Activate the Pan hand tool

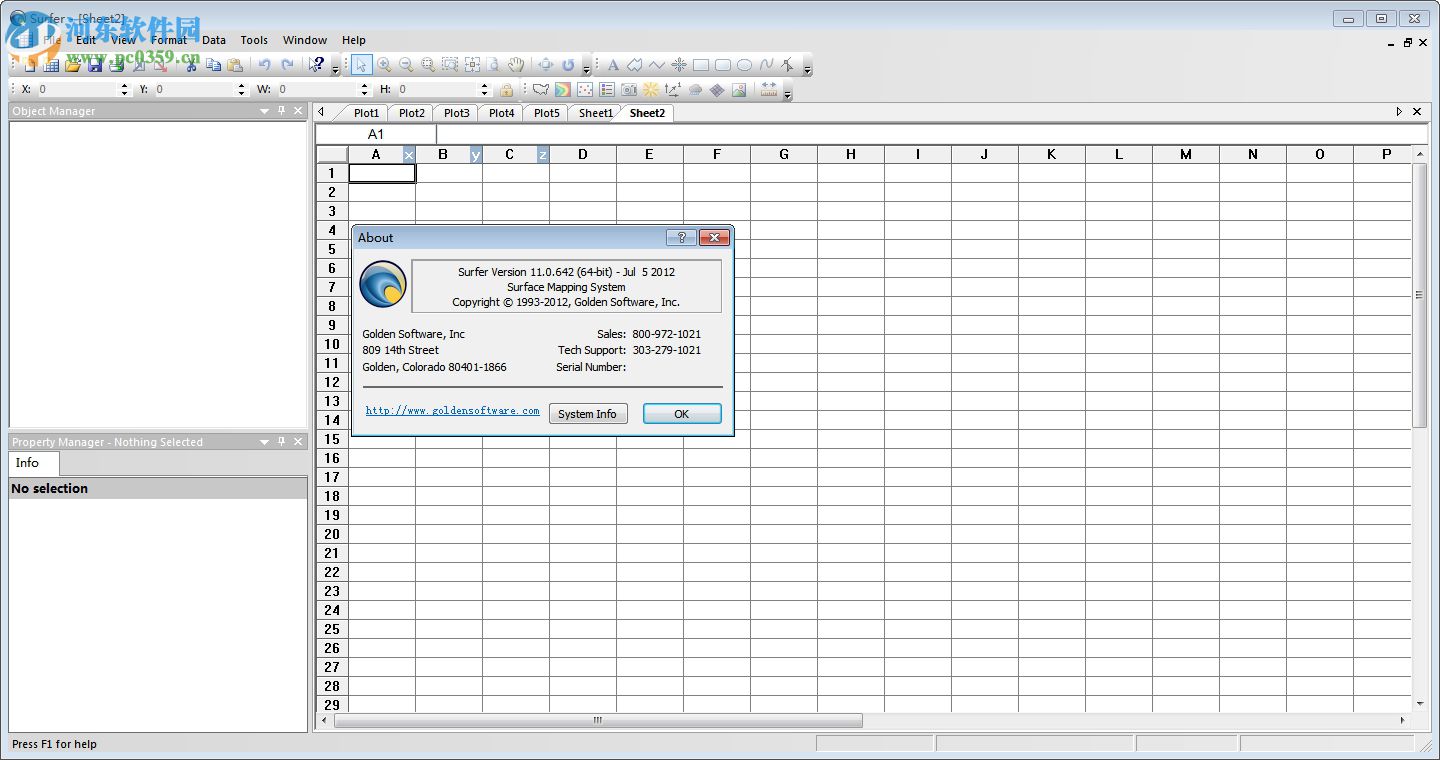(x=516, y=65)
